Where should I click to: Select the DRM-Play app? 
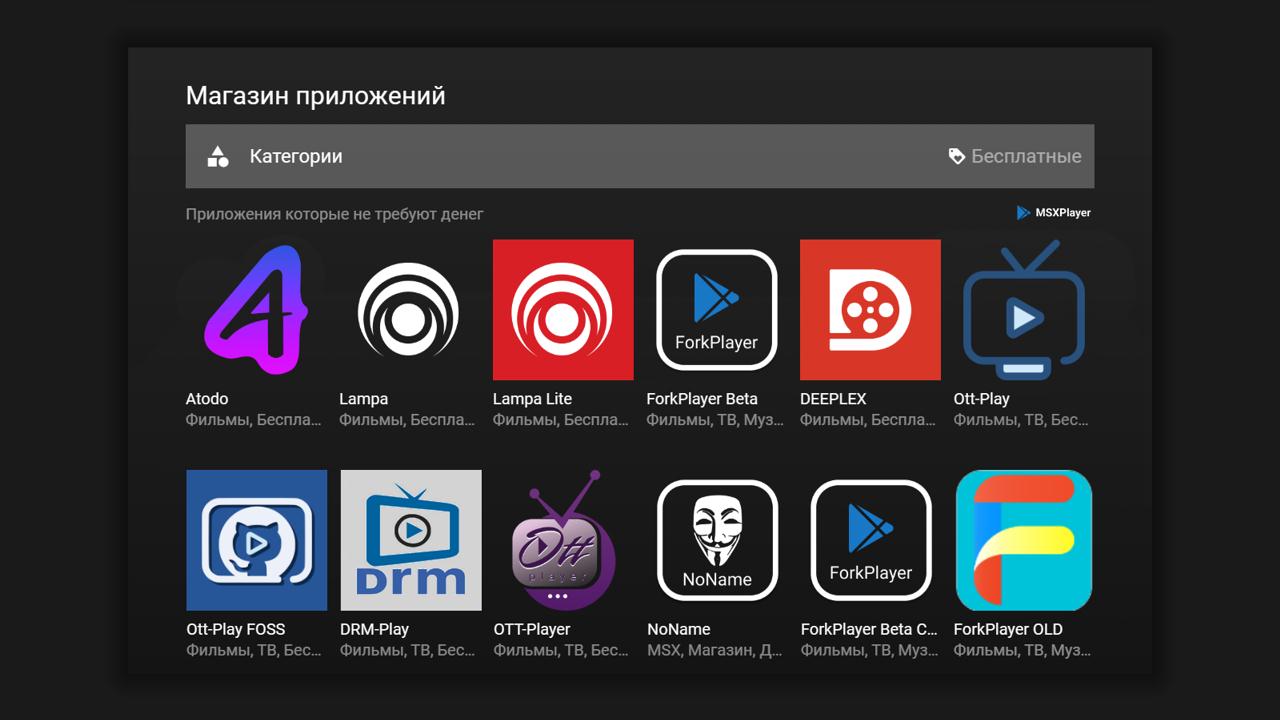tap(410, 540)
